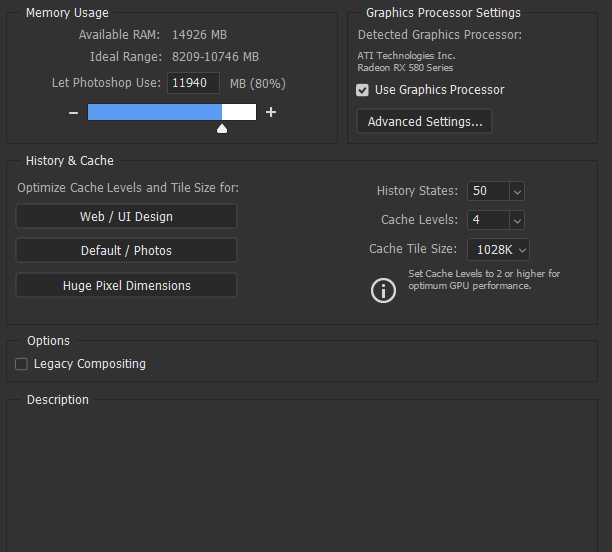The width and height of the screenshot is (612, 552).
Task: Select the Default / Photos preset button
Action: pos(126,250)
